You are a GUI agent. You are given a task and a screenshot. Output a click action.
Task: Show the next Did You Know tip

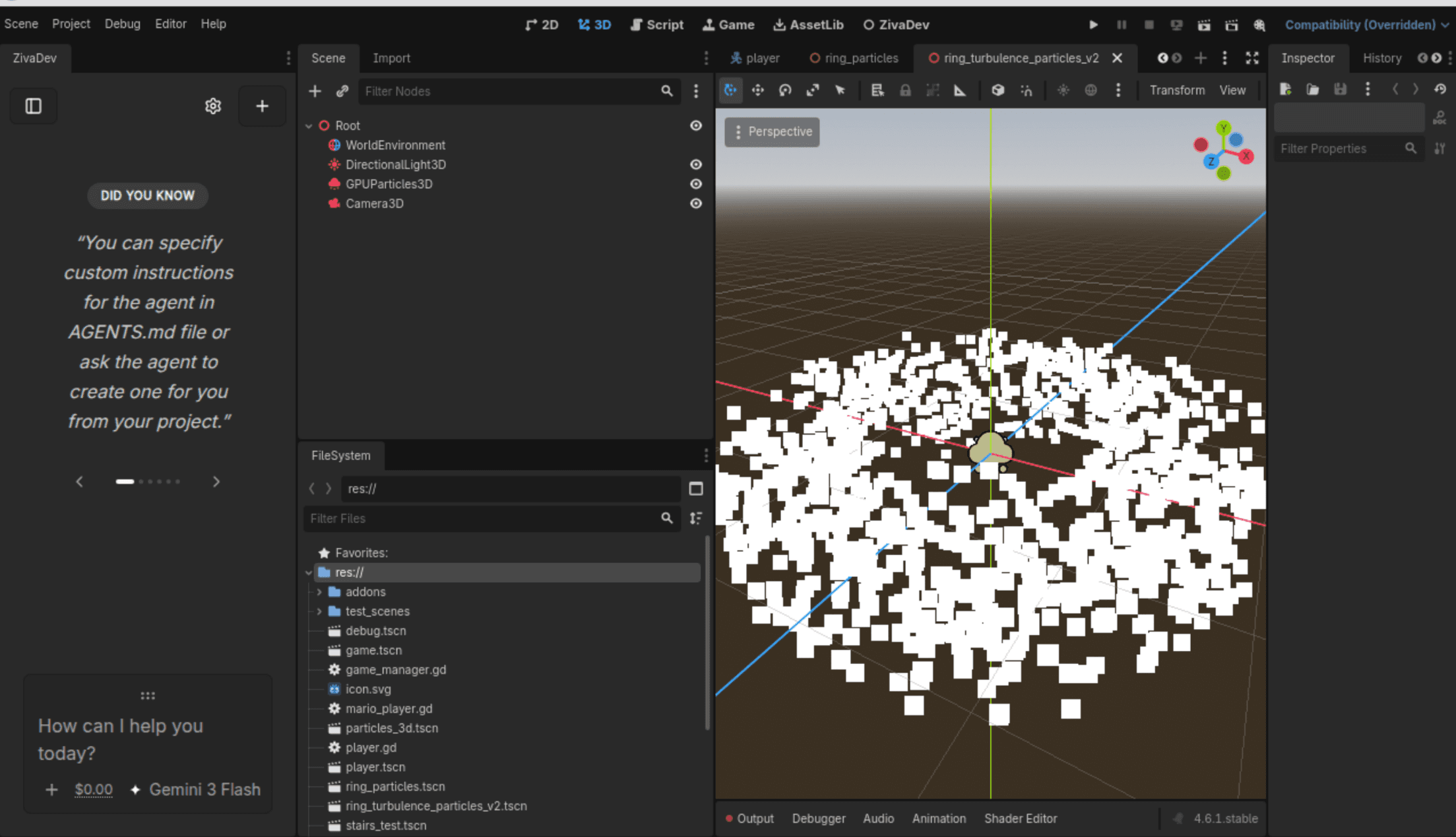pyautogui.click(x=216, y=482)
